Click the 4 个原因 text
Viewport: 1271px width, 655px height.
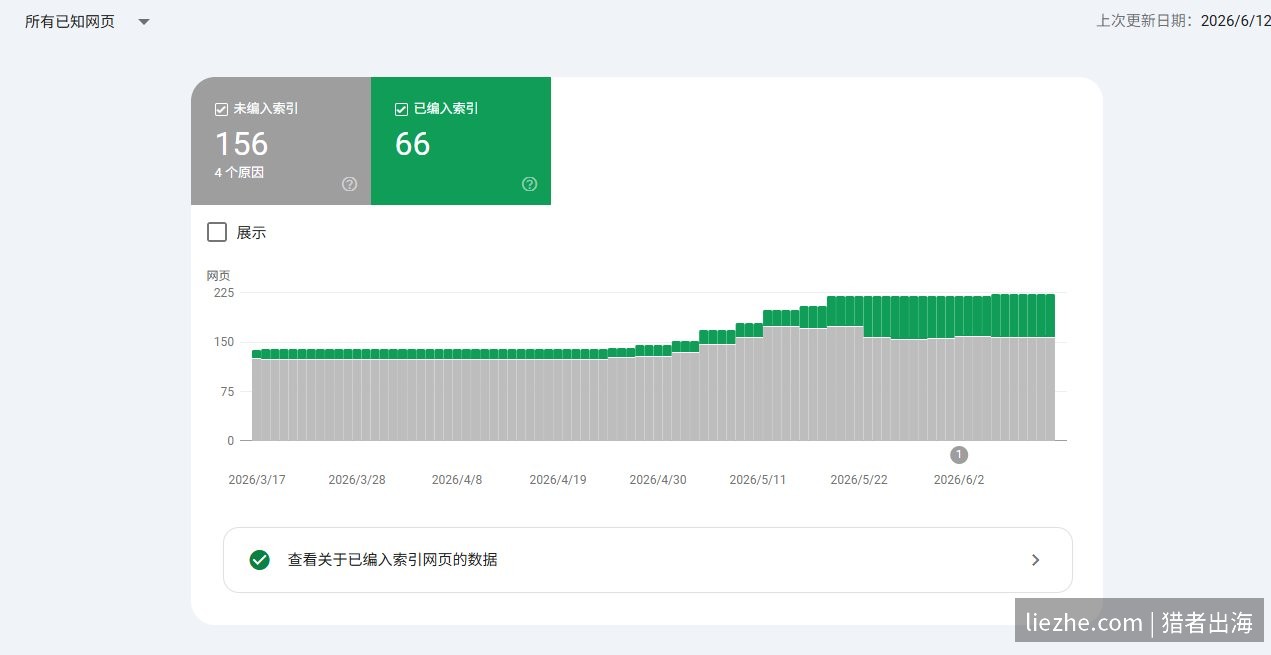click(239, 172)
